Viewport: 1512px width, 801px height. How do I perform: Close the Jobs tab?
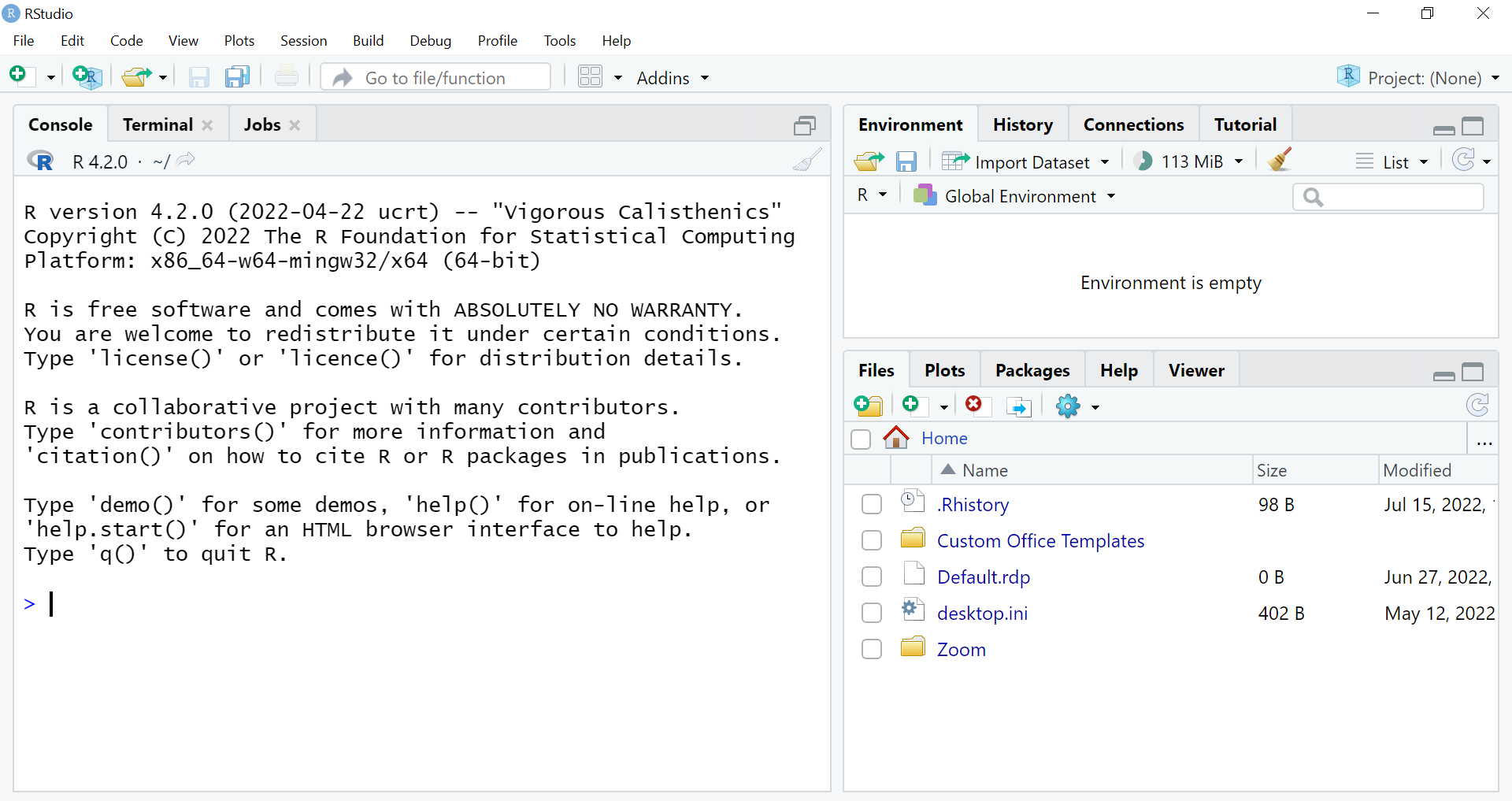tap(295, 125)
